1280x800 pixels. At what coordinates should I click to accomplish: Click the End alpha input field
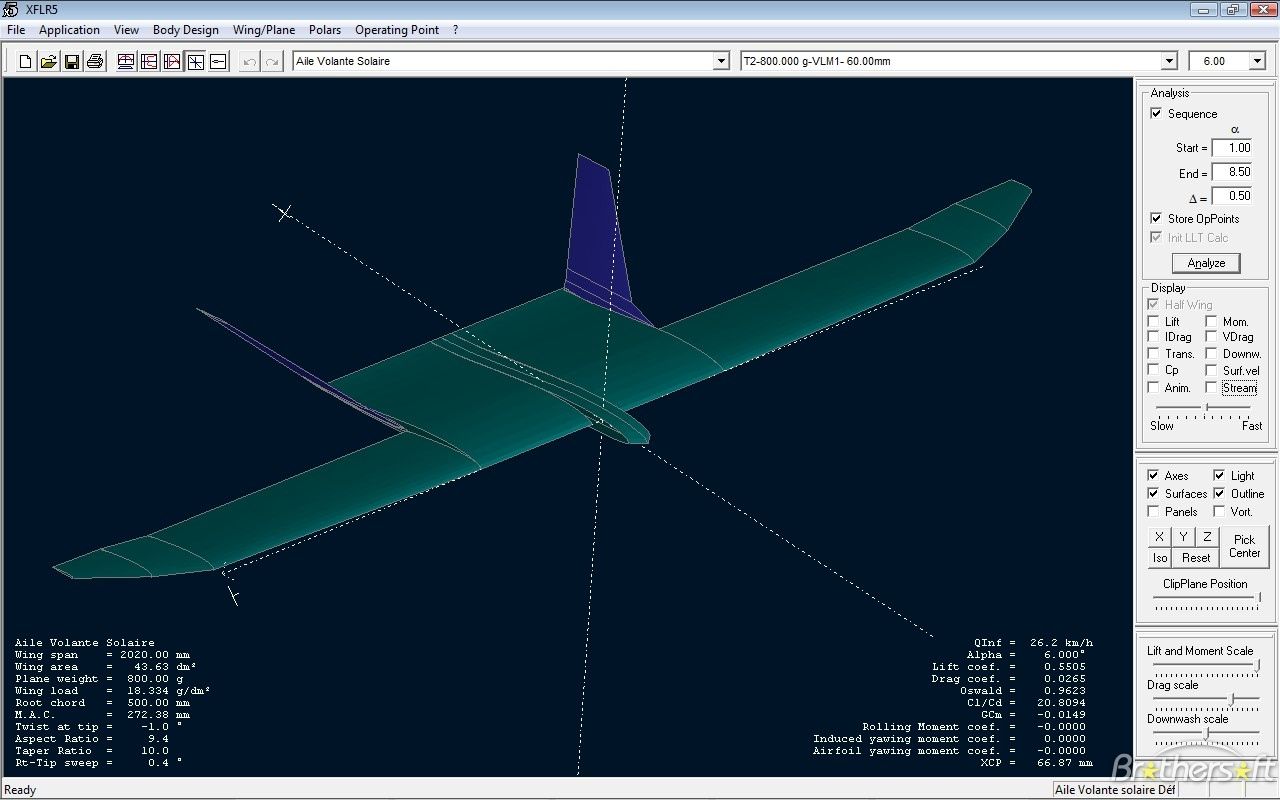pyautogui.click(x=1232, y=172)
